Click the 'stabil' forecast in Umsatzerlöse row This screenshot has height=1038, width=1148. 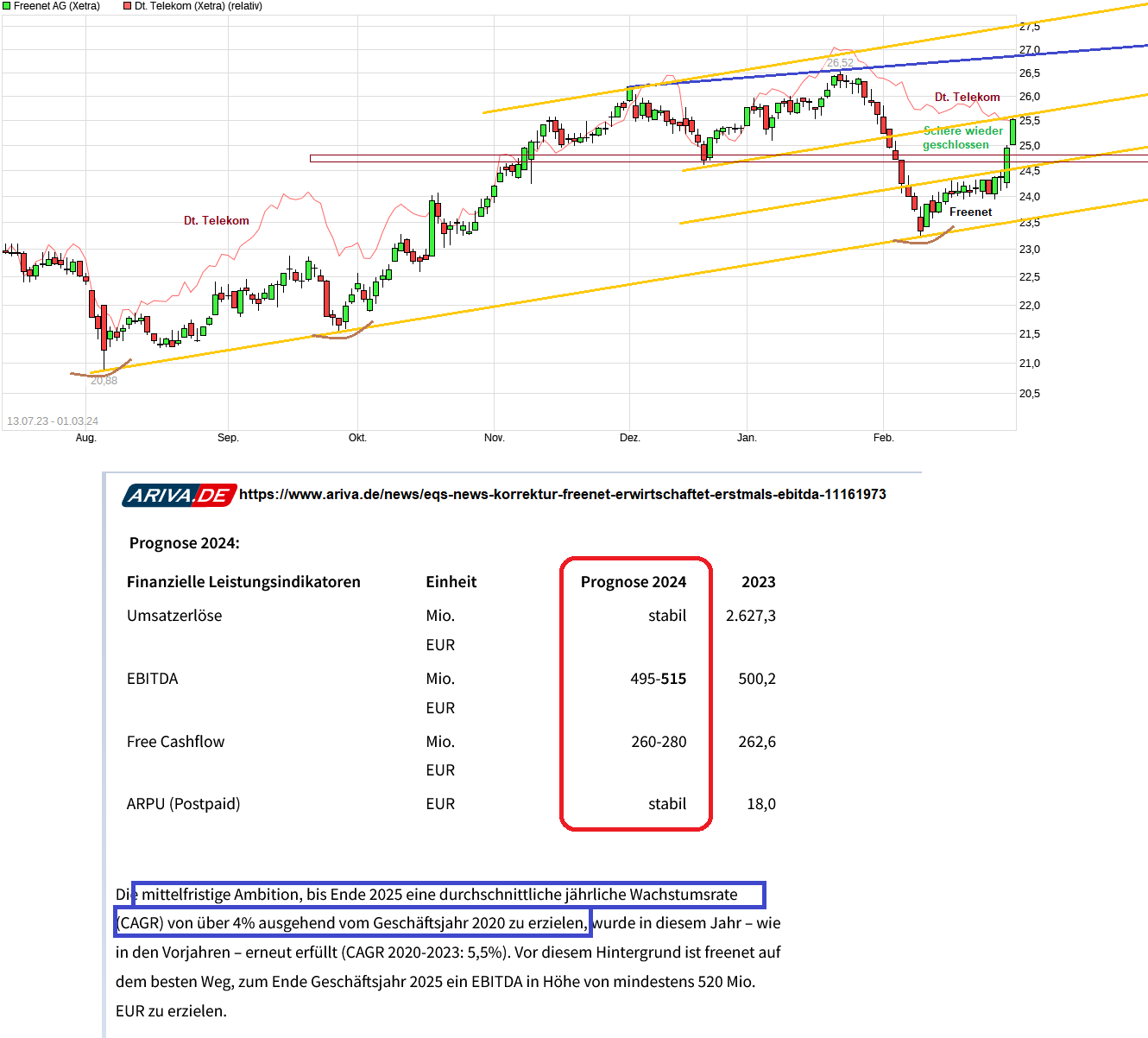click(x=668, y=616)
